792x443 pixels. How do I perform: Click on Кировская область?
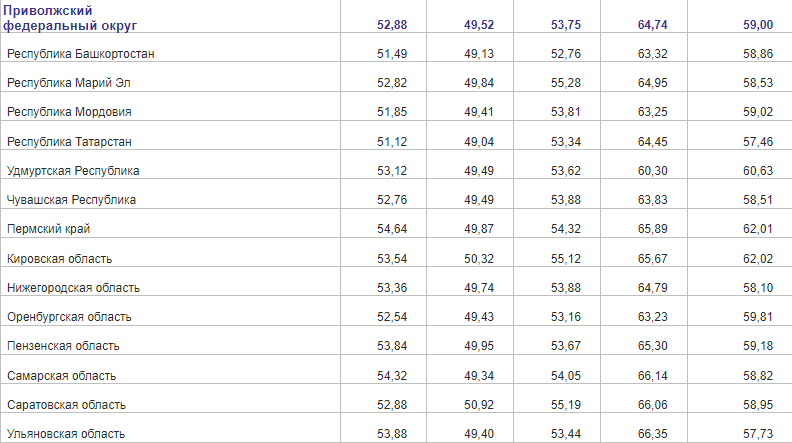tap(59, 259)
